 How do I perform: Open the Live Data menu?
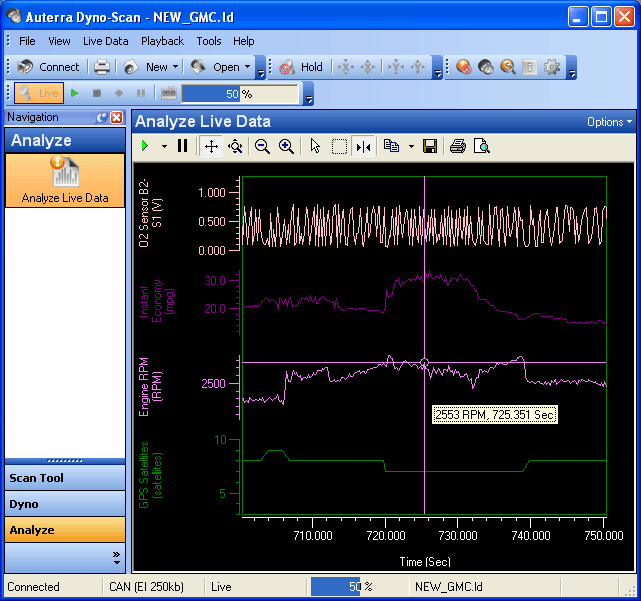coord(105,41)
